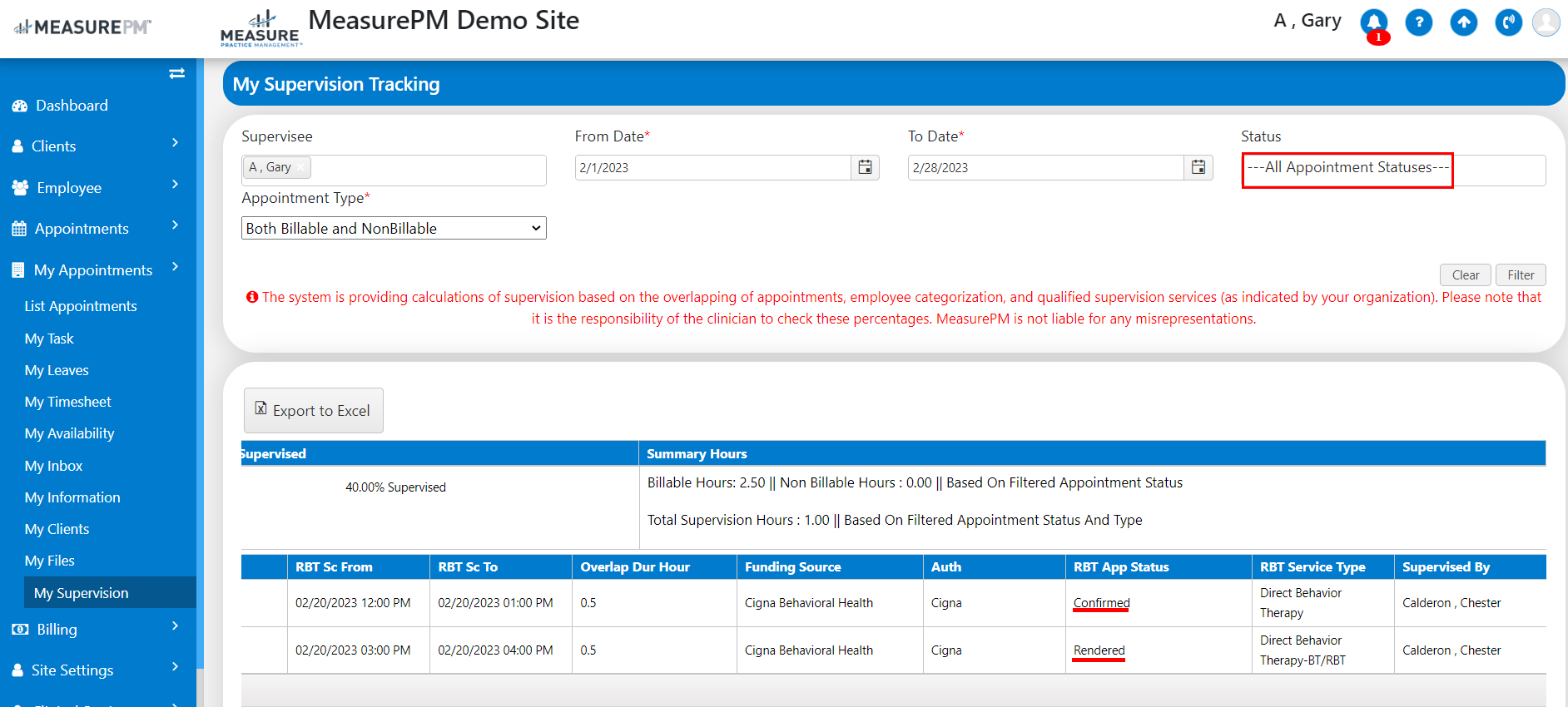Click the RBT Sc From column header
This screenshot has height=707, width=1568.
358,566
